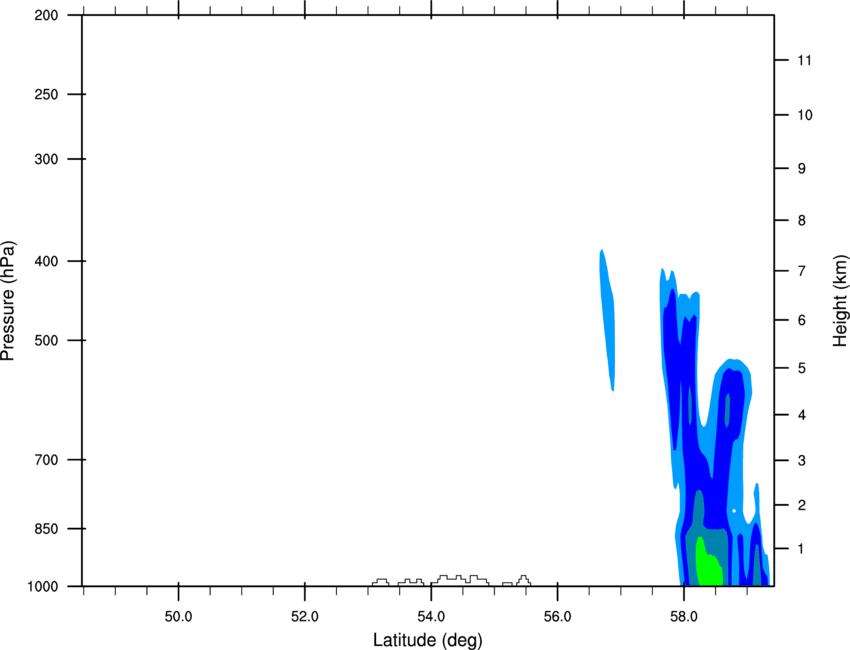Select the 300 pressure tick label
The image size is (850, 650).
46,159
